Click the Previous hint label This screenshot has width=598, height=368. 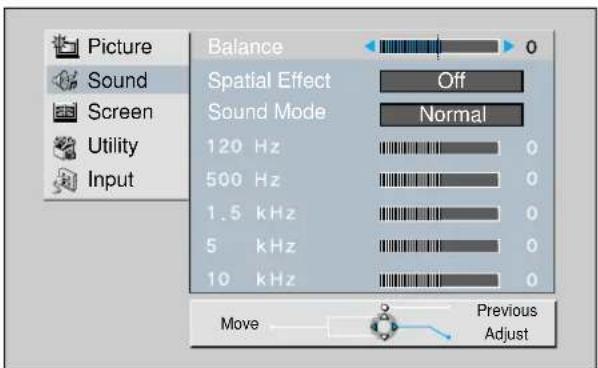pyautogui.click(x=507, y=310)
